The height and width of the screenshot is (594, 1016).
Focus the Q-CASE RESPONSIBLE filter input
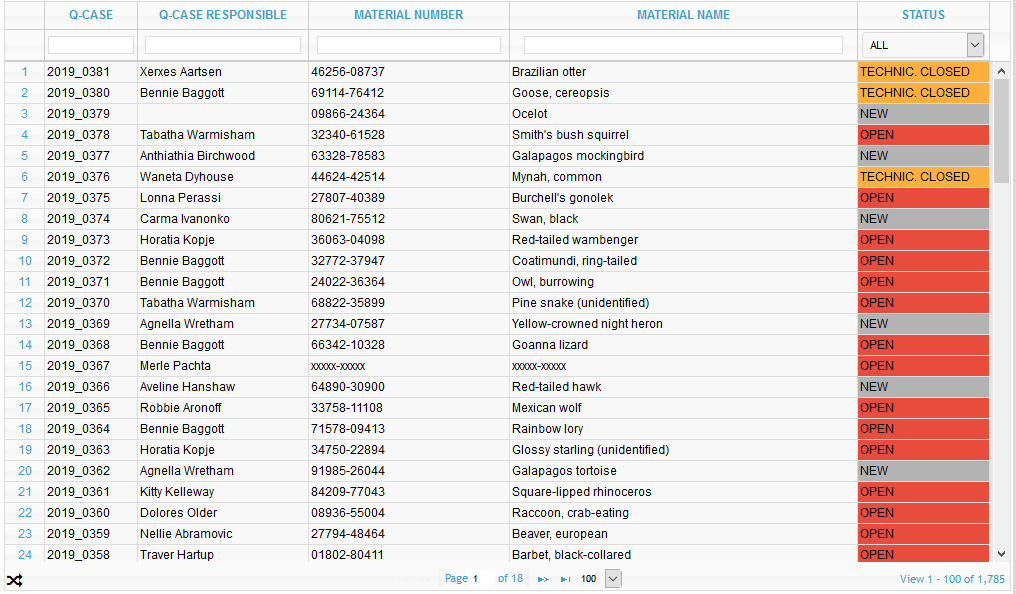click(223, 45)
